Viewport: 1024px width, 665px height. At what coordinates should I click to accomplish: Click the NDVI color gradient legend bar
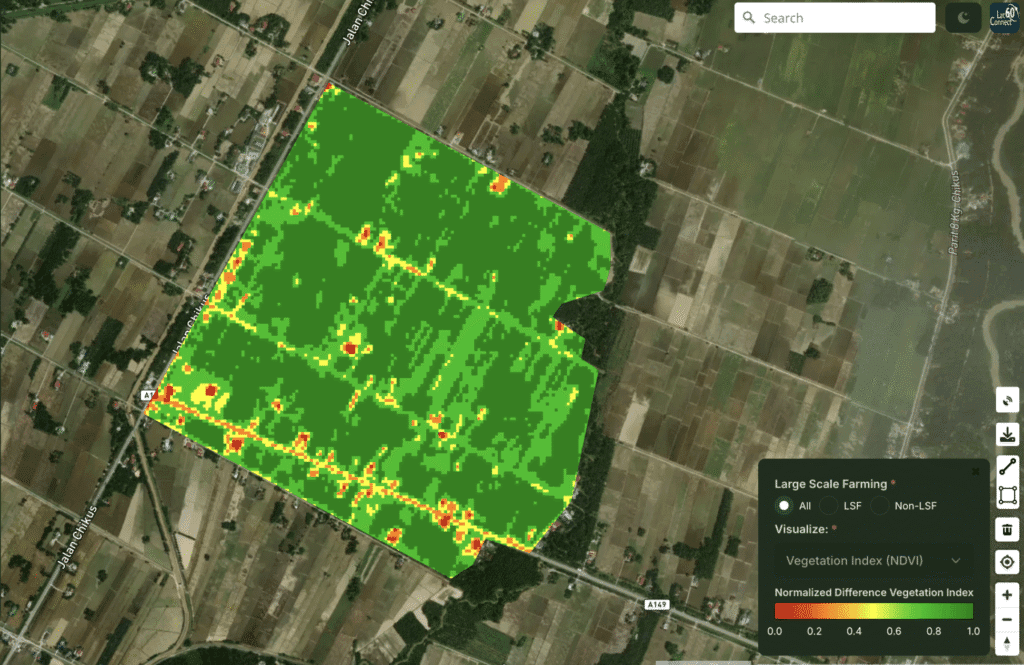[x=873, y=611]
